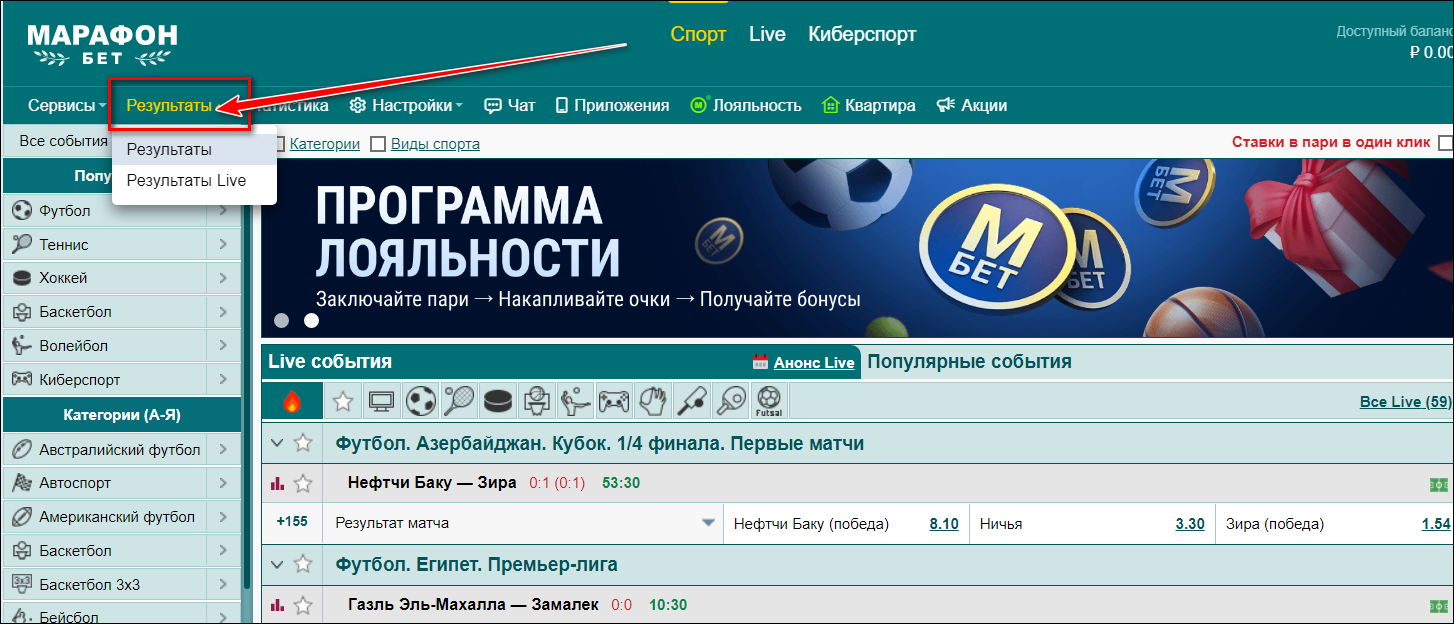The image size is (1454, 624).
Task: Filter live events by tennis racket icon
Action: tap(458, 401)
